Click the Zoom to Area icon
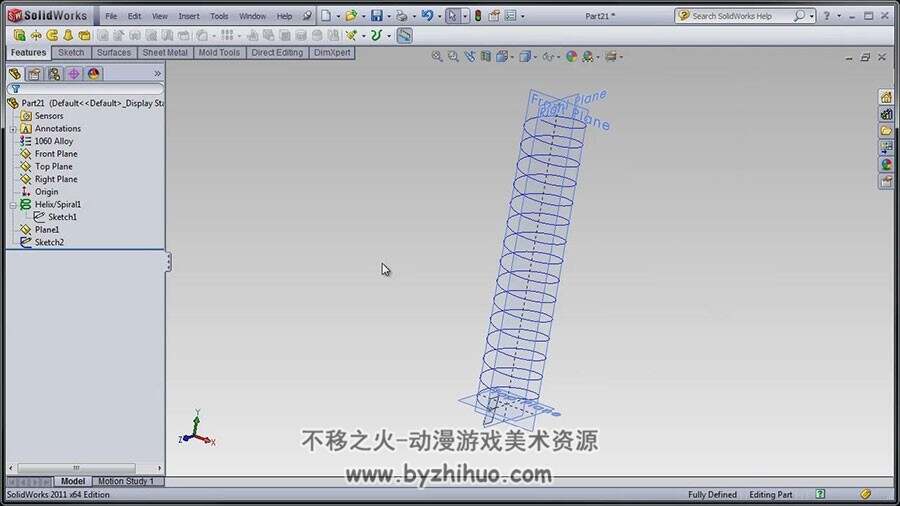The height and width of the screenshot is (506, 900). [453, 56]
